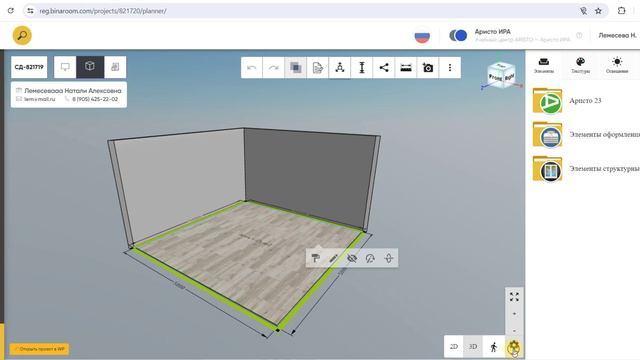The height and width of the screenshot is (360, 640).
Task: Open the Текстуры palette tab
Action: click(x=580, y=65)
